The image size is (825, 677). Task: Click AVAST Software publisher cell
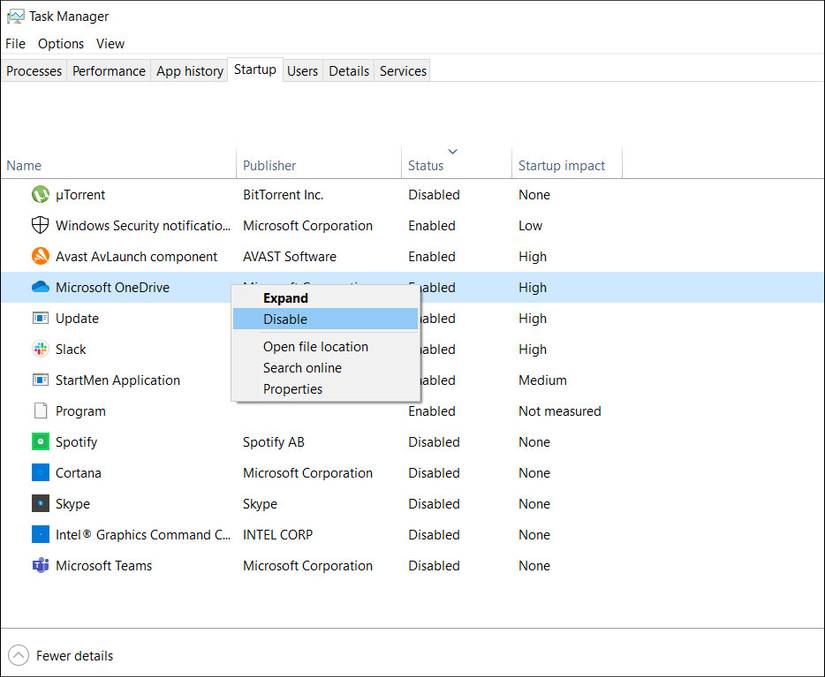pyautogui.click(x=289, y=257)
